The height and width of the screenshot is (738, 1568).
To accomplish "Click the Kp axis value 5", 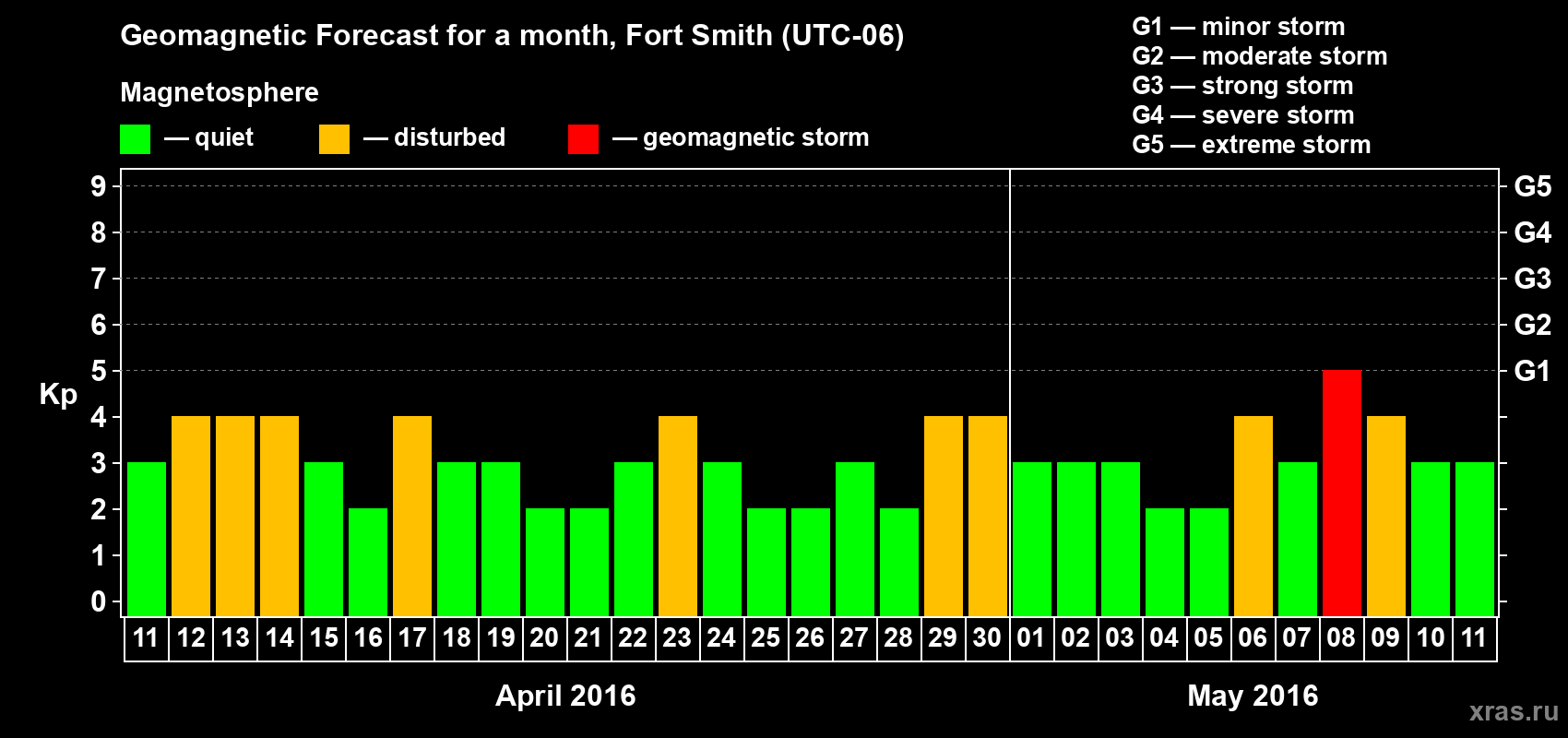I will tap(99, 371).
